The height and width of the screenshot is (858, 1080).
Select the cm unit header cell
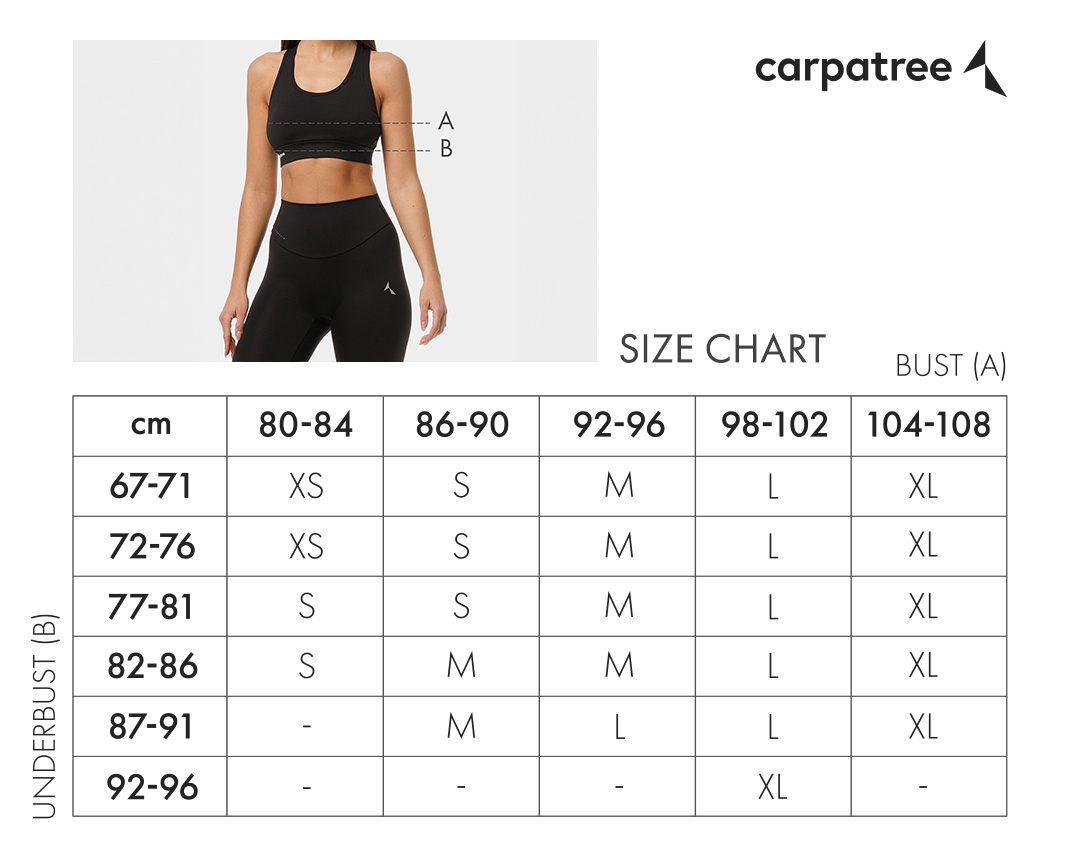[x=150, y=425]
